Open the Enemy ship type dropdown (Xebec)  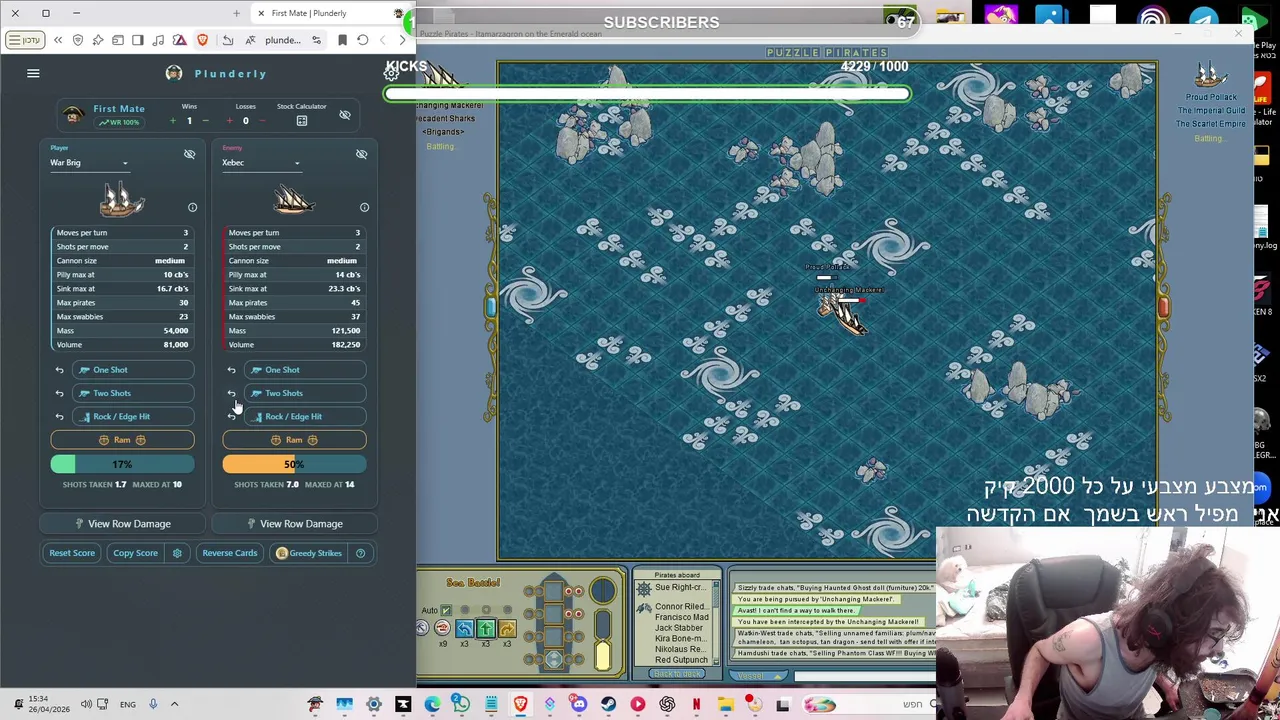coord(261,163)
